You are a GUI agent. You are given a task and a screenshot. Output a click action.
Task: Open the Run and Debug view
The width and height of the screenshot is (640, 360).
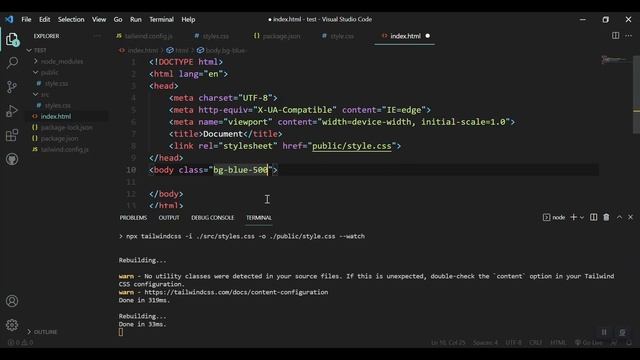coord(12,111)
